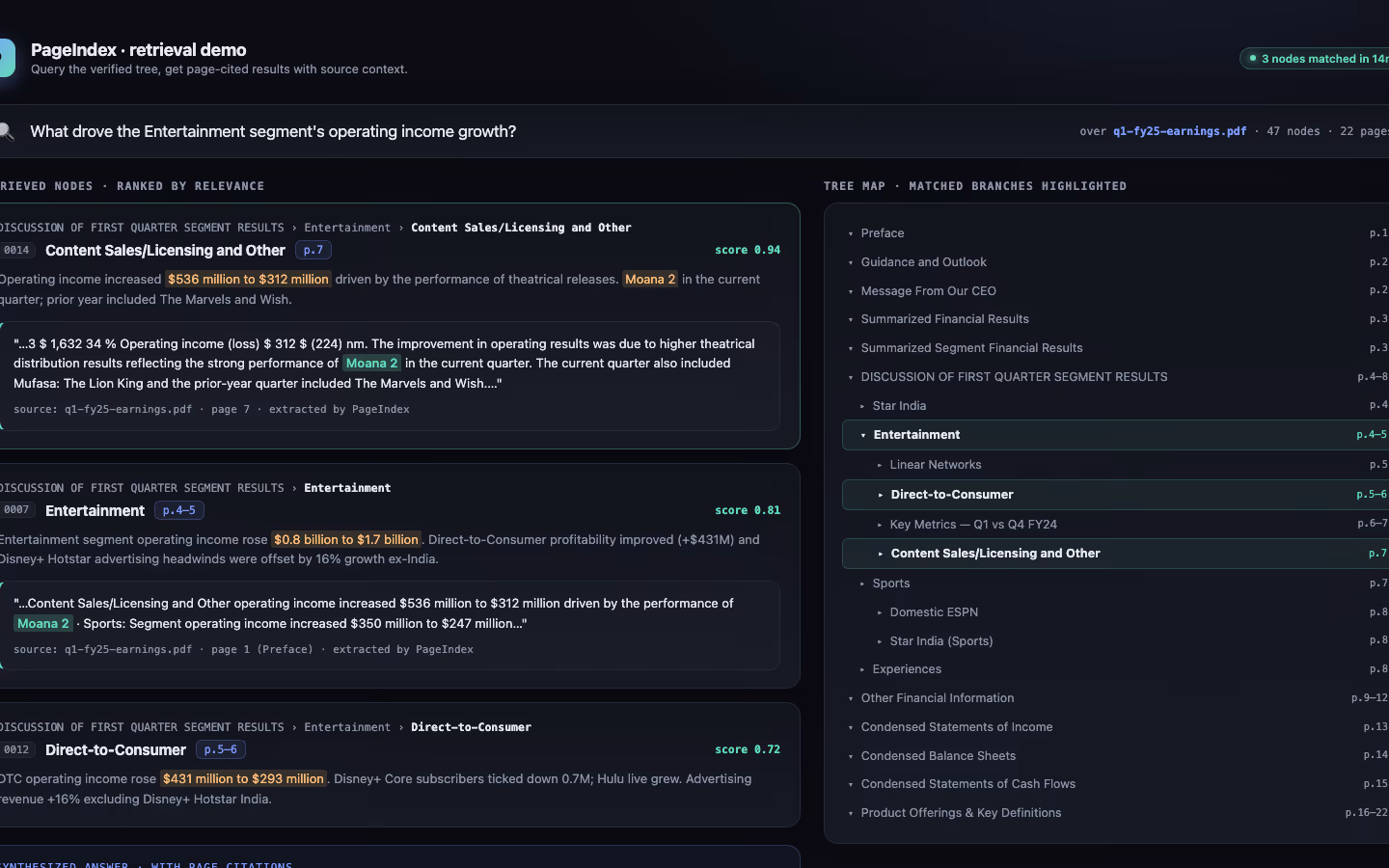Click node ID 0014 tag

16,250
